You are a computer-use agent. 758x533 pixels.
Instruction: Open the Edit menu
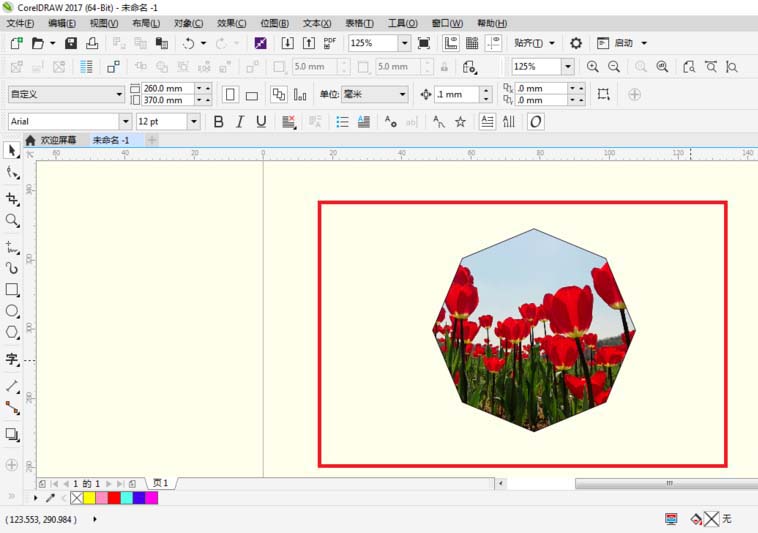pyautogui.click(x=62, y=23)
